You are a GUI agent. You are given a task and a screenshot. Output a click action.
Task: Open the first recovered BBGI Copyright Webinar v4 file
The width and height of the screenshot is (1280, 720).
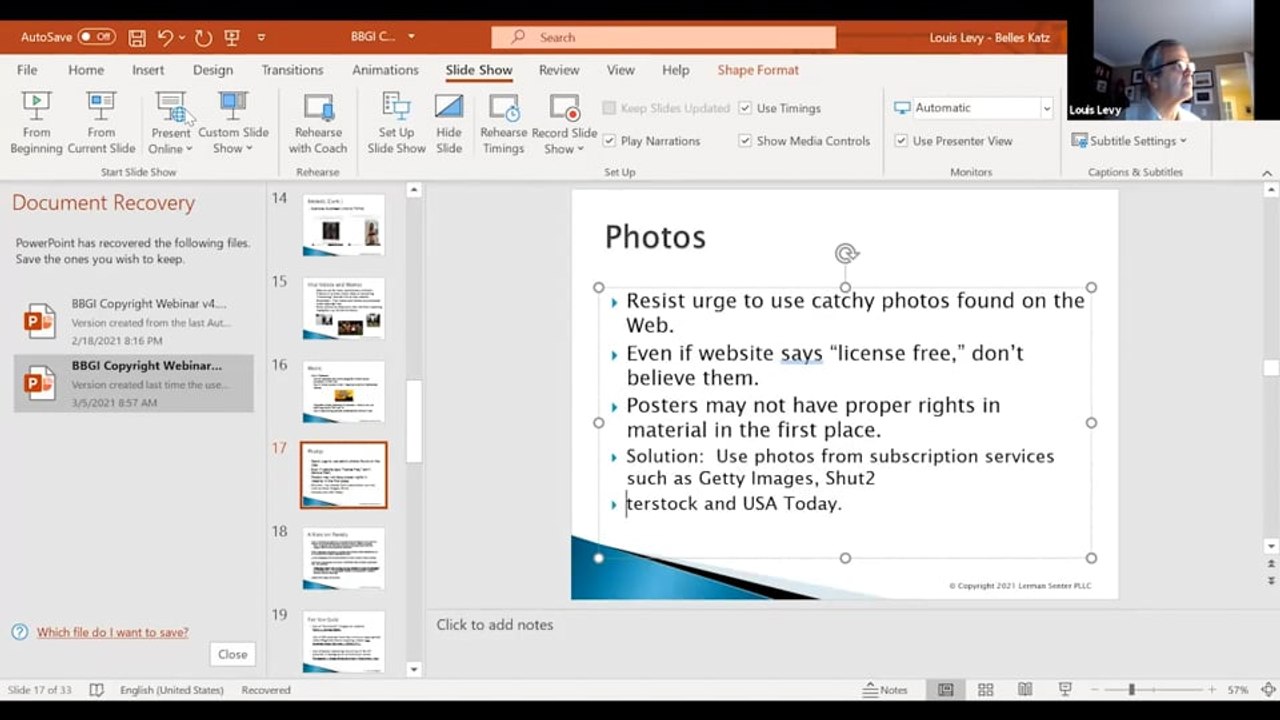coord(133,322)
